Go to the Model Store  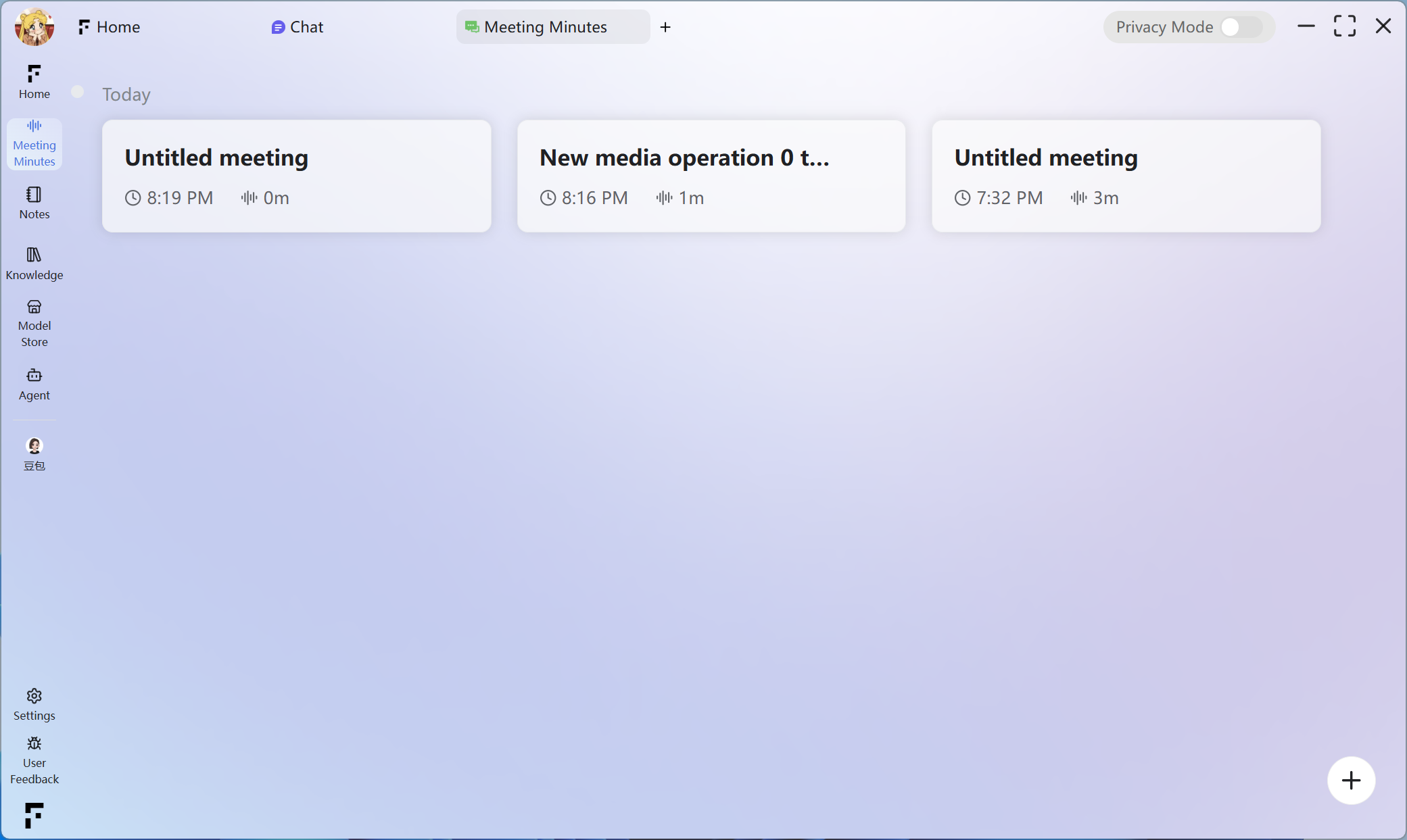34,323
